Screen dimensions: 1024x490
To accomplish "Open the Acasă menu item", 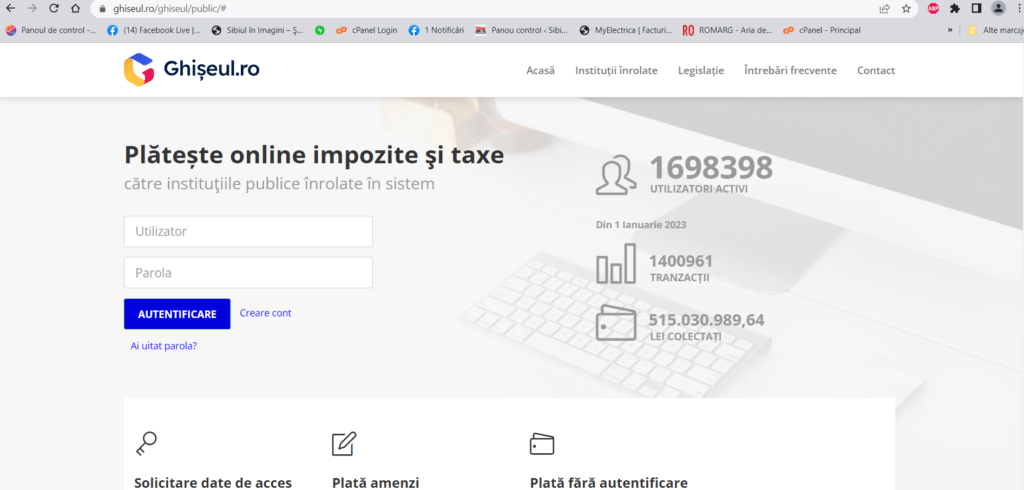I will 540,71.
